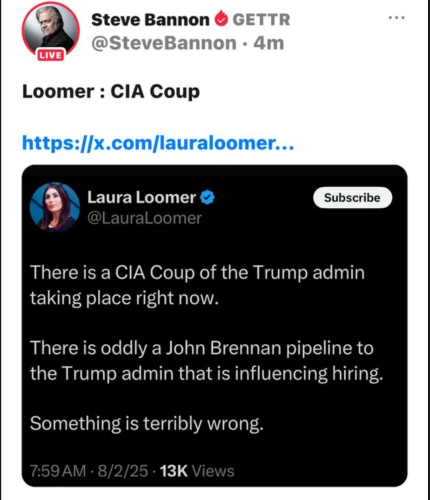
Task: Open the @SteveBannon handle link
Action: tap(164, 43)
